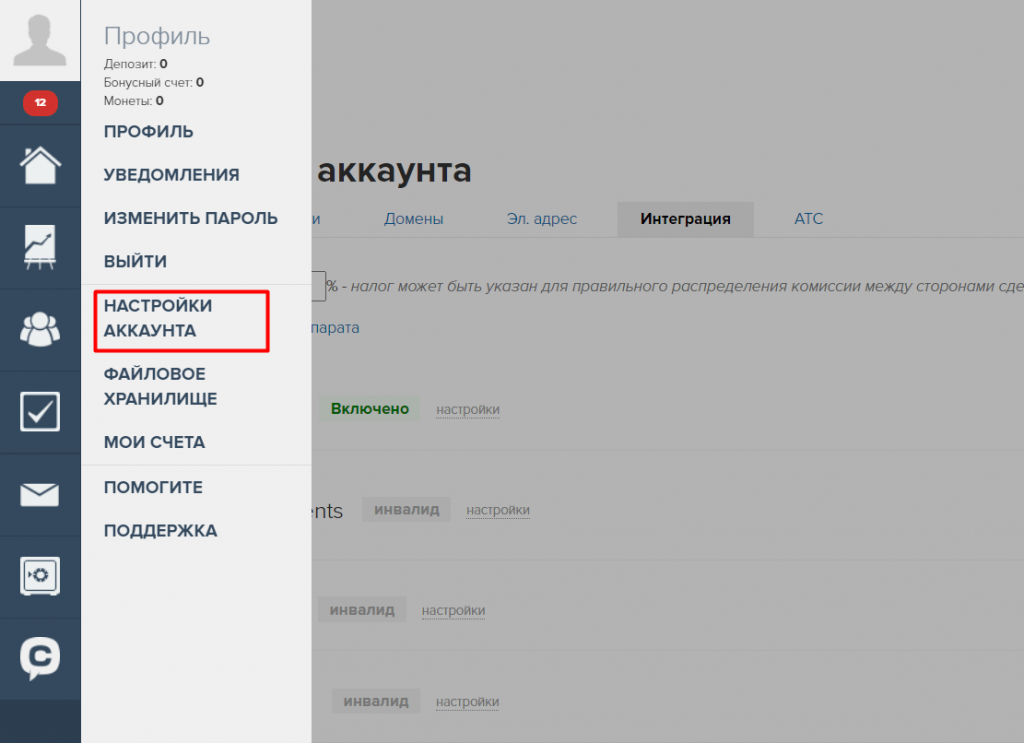The image size is (1024, 743).
Task: Go to the Home house icon
Action: (x=40, y=165)
